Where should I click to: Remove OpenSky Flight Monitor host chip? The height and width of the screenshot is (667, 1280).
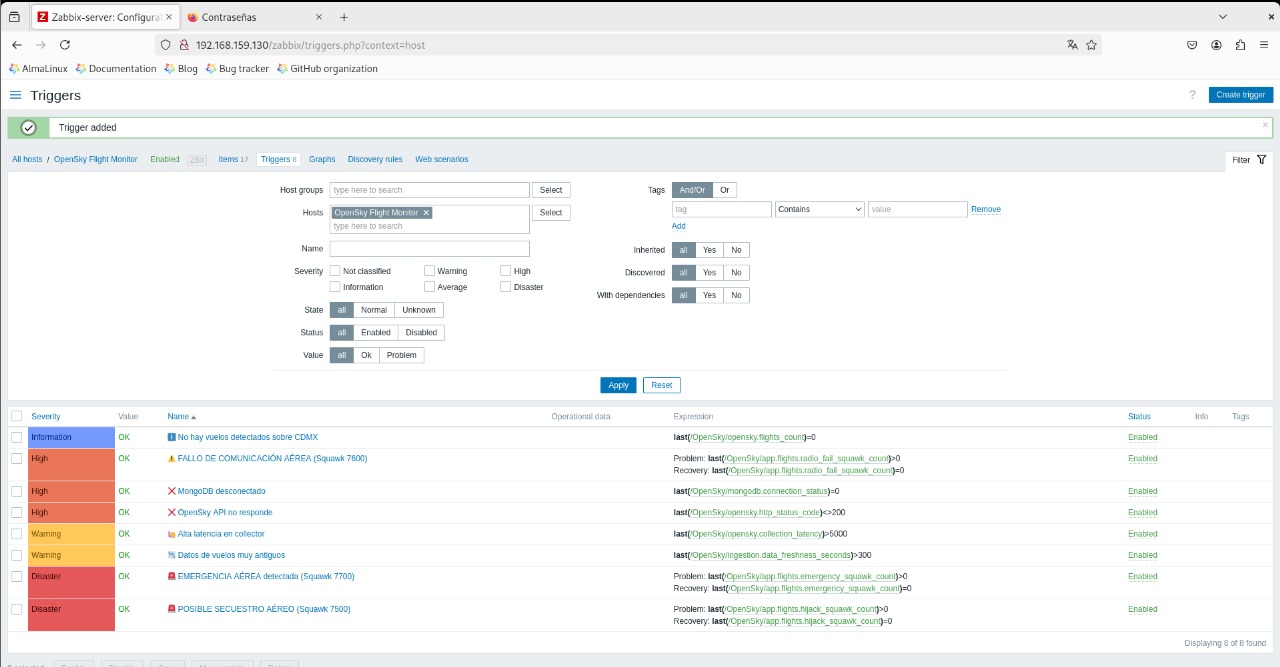click(x=426, y=213)
